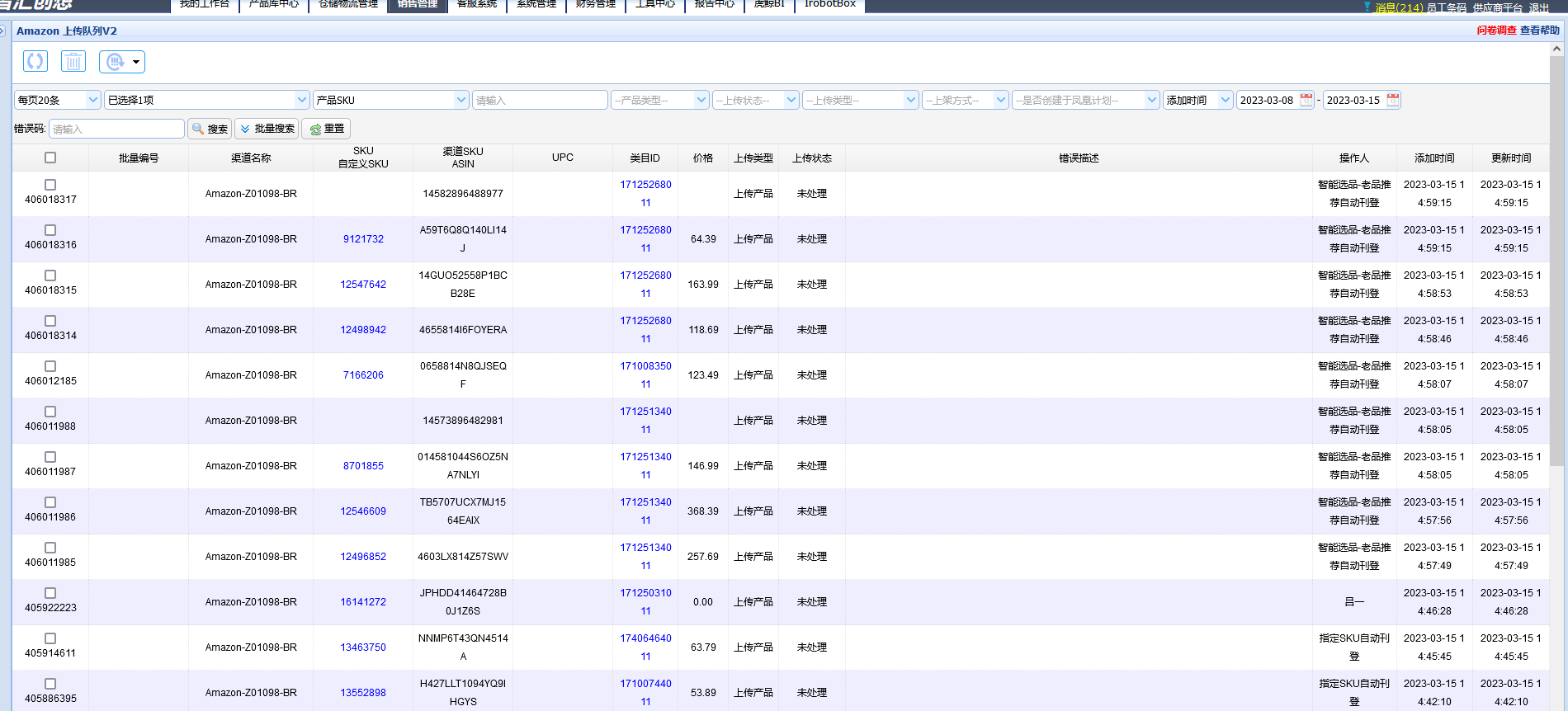Open the 上传状态 dropdown
Screen dimensions: 1568x711
[x=755, y=100]
